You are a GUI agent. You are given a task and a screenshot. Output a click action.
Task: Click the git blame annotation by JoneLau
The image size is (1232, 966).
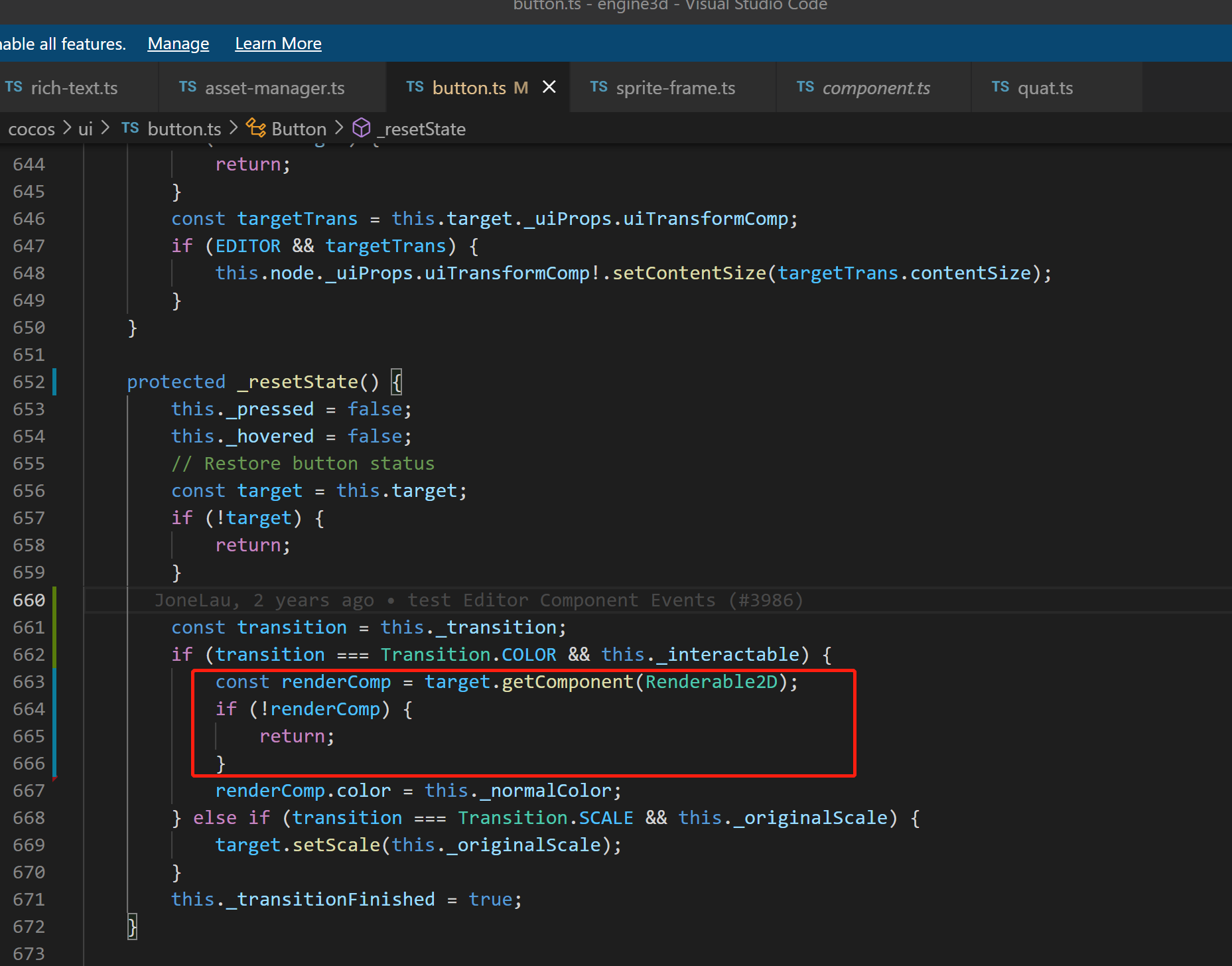coord(478,600)
